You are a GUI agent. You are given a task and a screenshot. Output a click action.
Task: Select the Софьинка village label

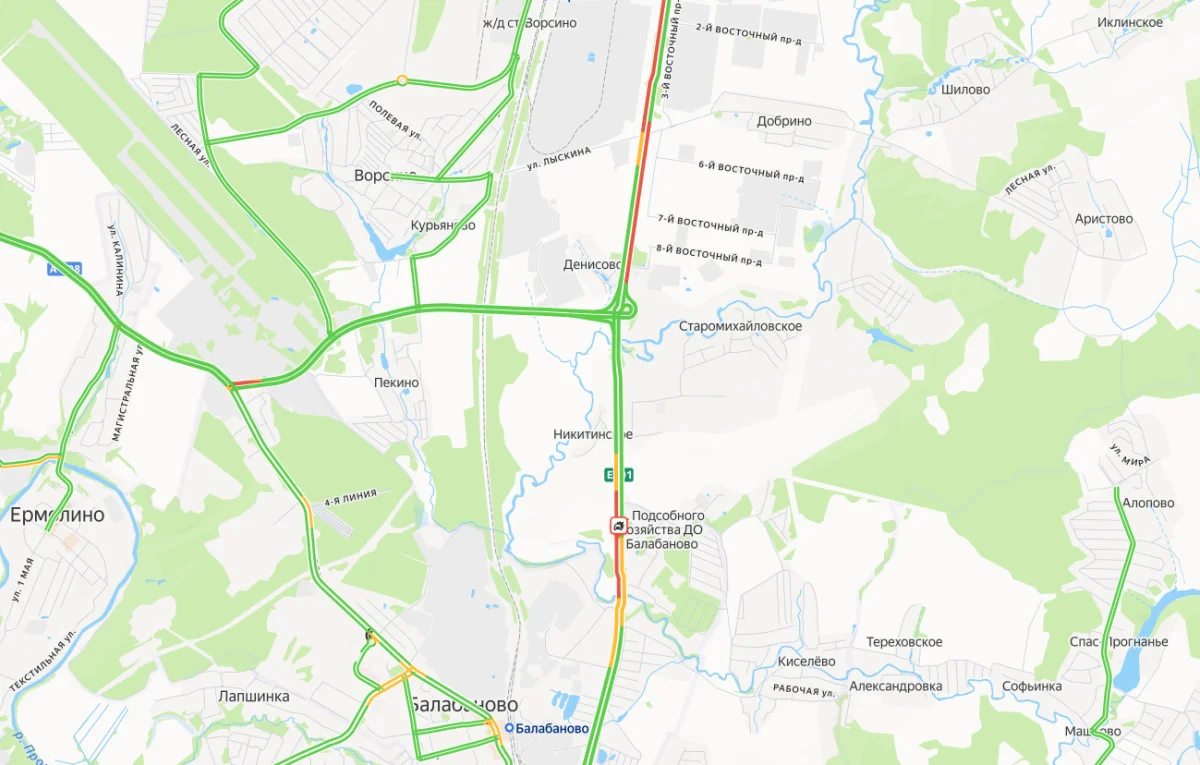[1032, 686]
